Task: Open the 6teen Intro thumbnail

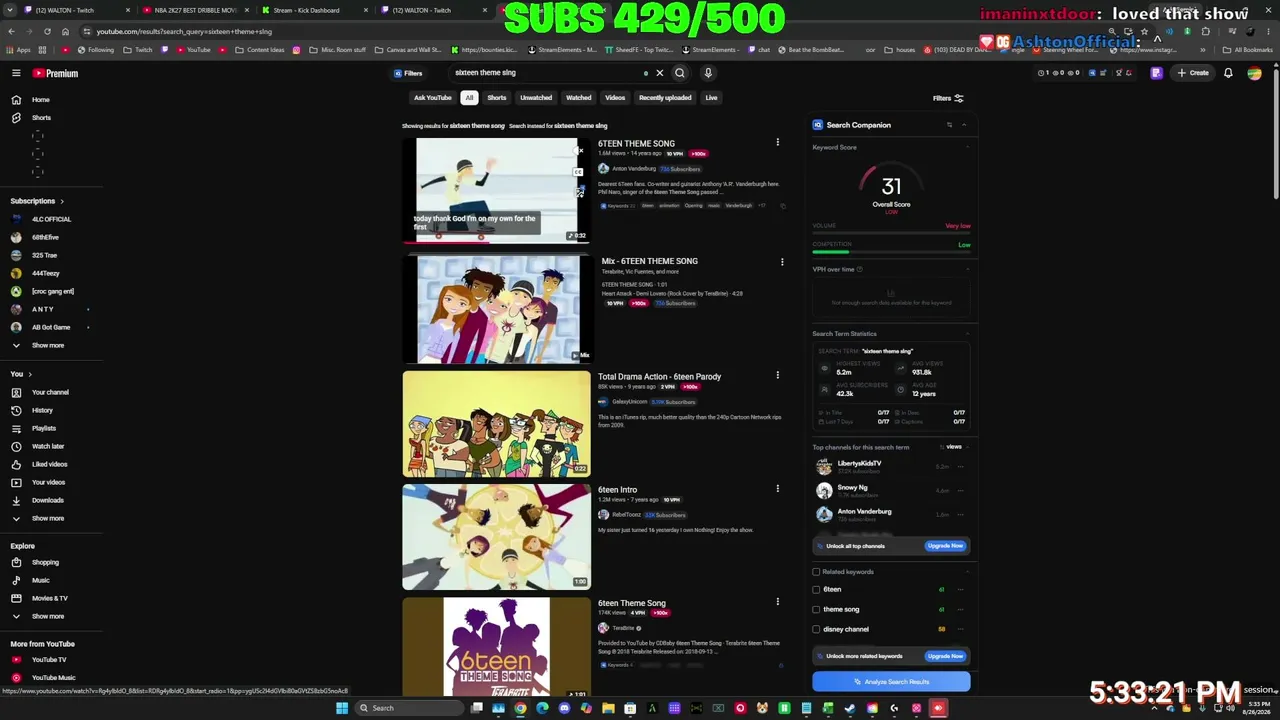Action: pos(496,538)
